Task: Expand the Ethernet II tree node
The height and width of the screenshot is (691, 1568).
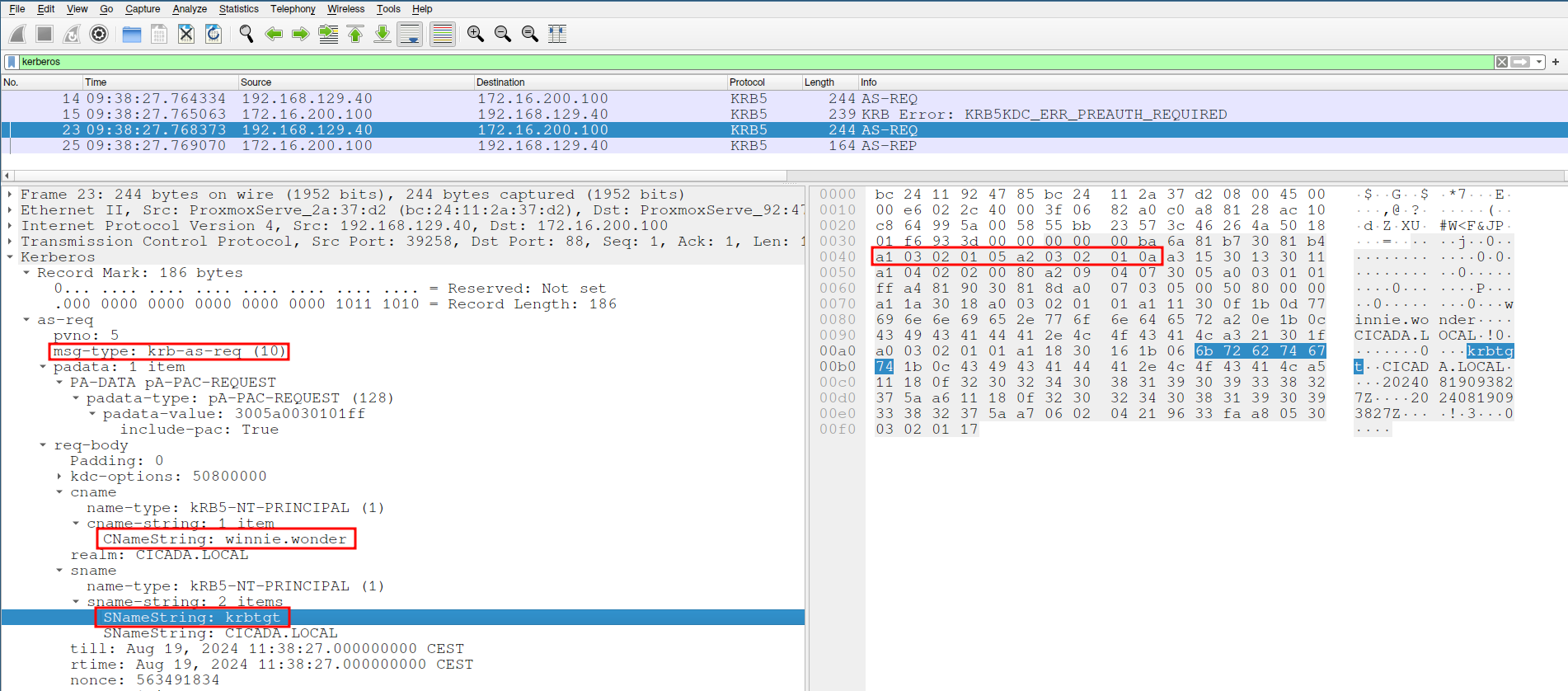Action: 10,210
